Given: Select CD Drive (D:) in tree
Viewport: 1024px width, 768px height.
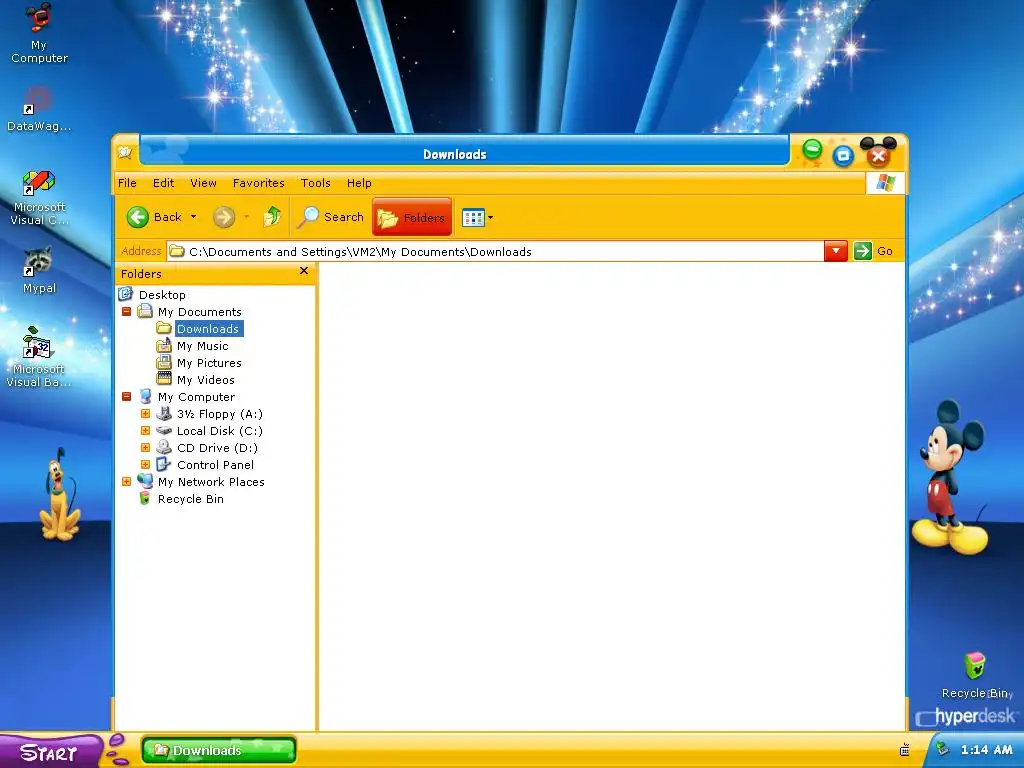Looking at the screenshot, I should (x=217, y=447).
